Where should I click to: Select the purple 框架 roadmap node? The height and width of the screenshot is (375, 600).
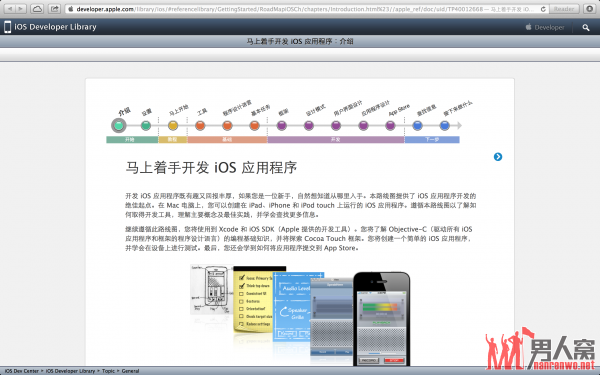pyautogui.click(x=282, y=125)
